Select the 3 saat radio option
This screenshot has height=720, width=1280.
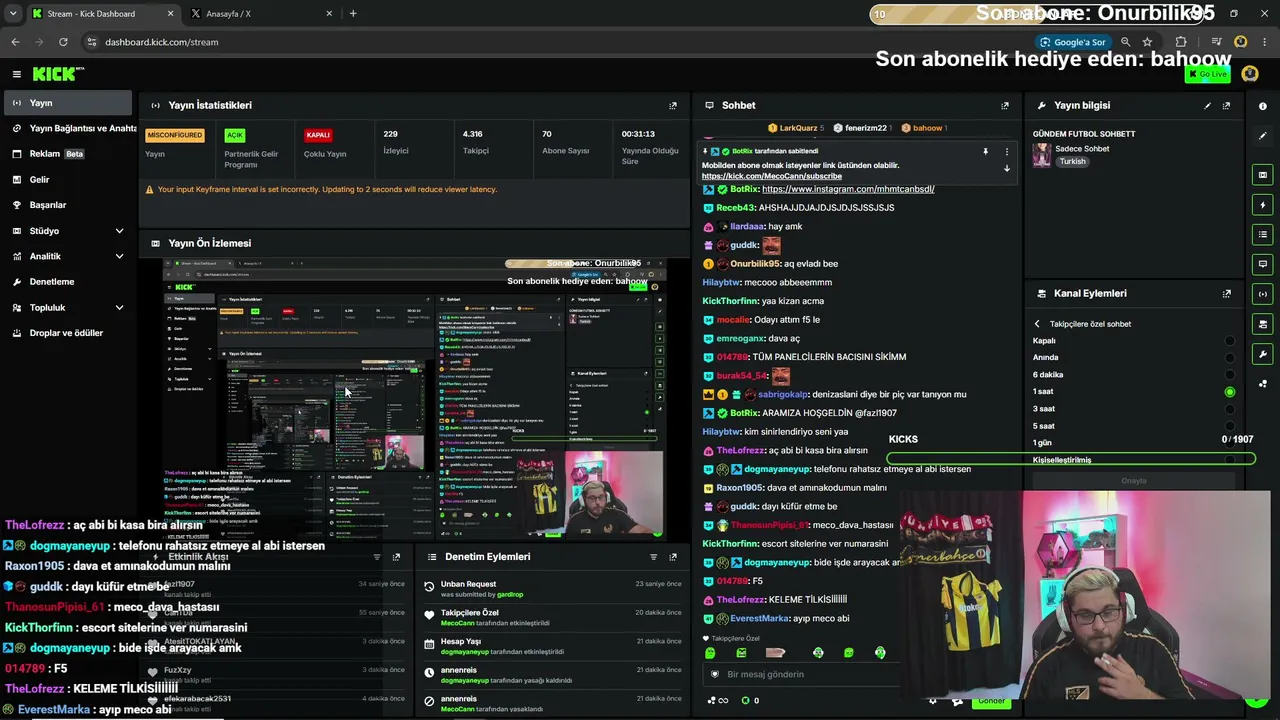1230,409
